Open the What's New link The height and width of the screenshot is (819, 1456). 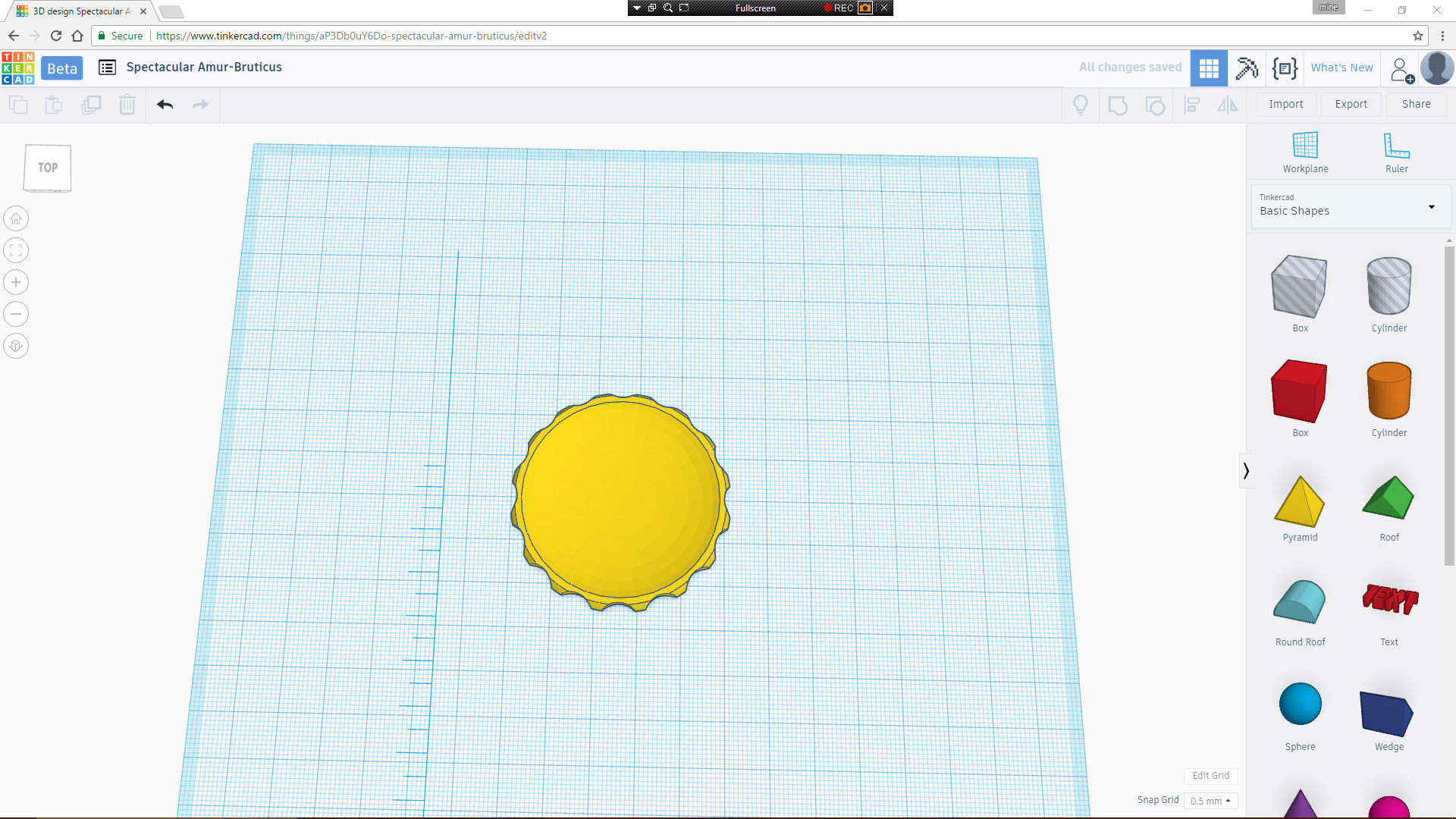click(x=1341, y=67)
